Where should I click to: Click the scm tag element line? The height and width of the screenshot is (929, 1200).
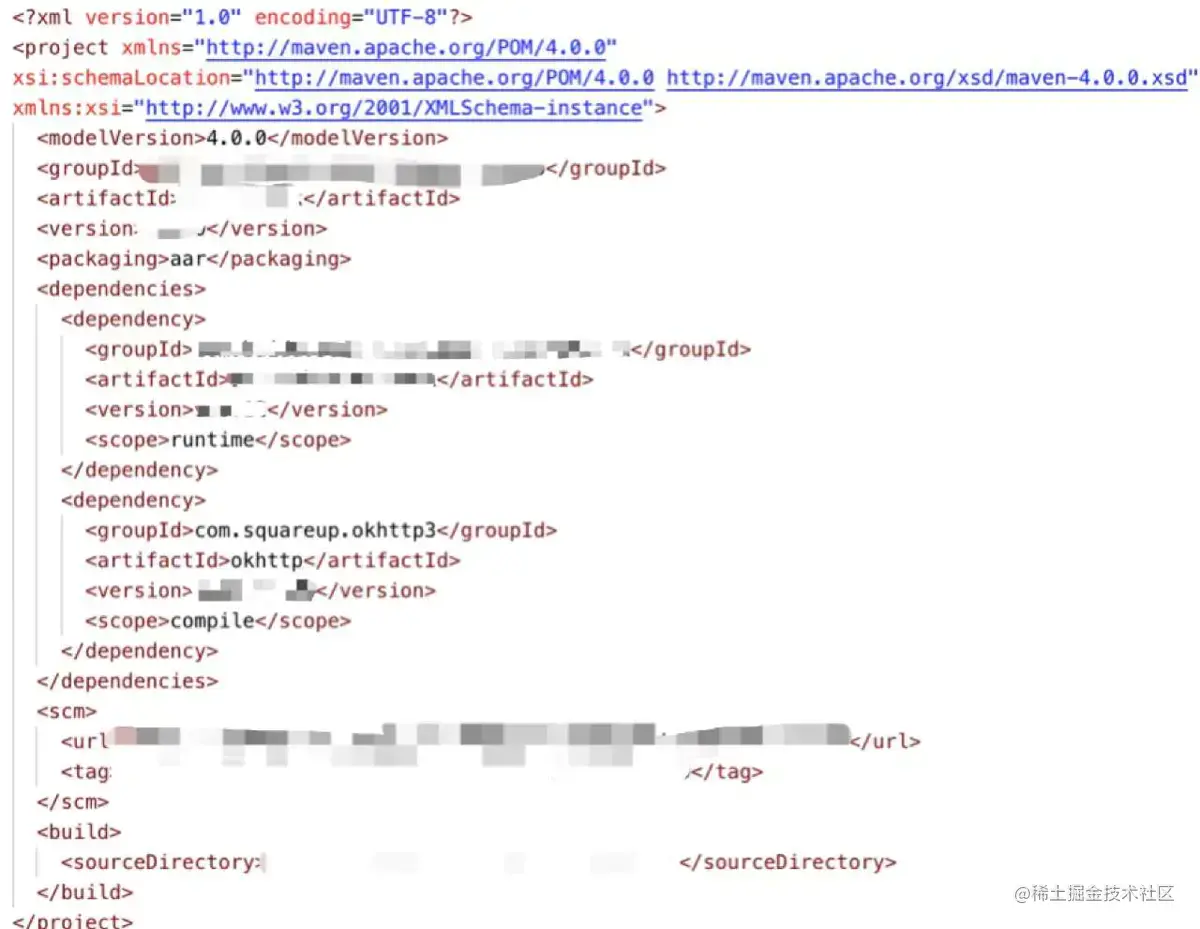click(412, 772)
